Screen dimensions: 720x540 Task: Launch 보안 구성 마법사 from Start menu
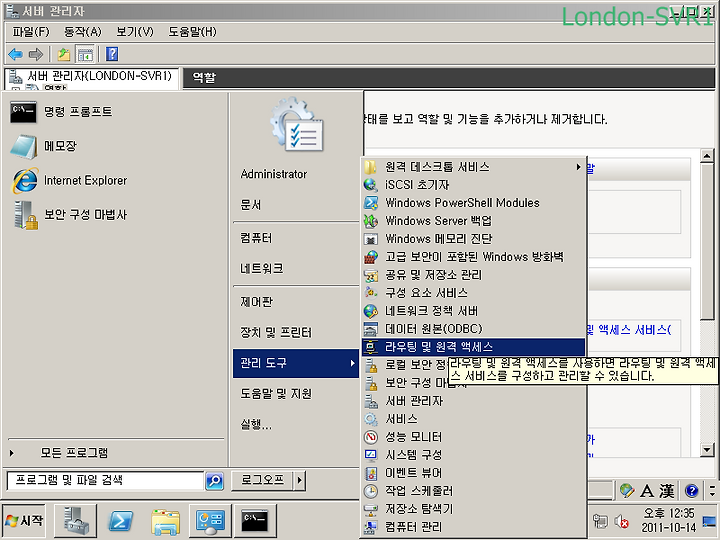[x=115, y=215]
